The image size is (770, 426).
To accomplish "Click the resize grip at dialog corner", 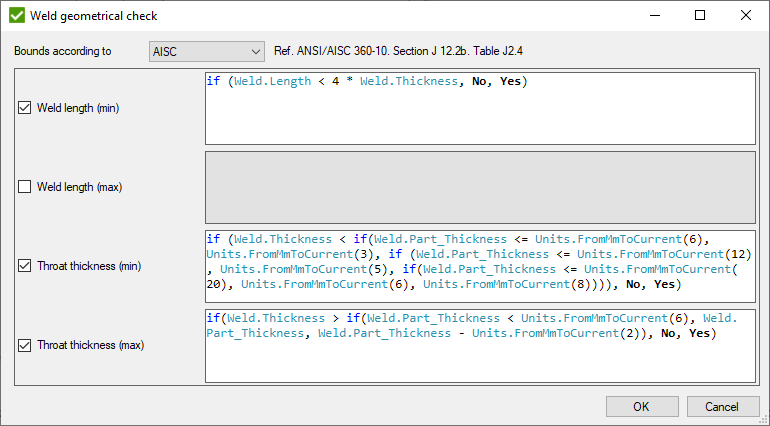I will [764, 420].
